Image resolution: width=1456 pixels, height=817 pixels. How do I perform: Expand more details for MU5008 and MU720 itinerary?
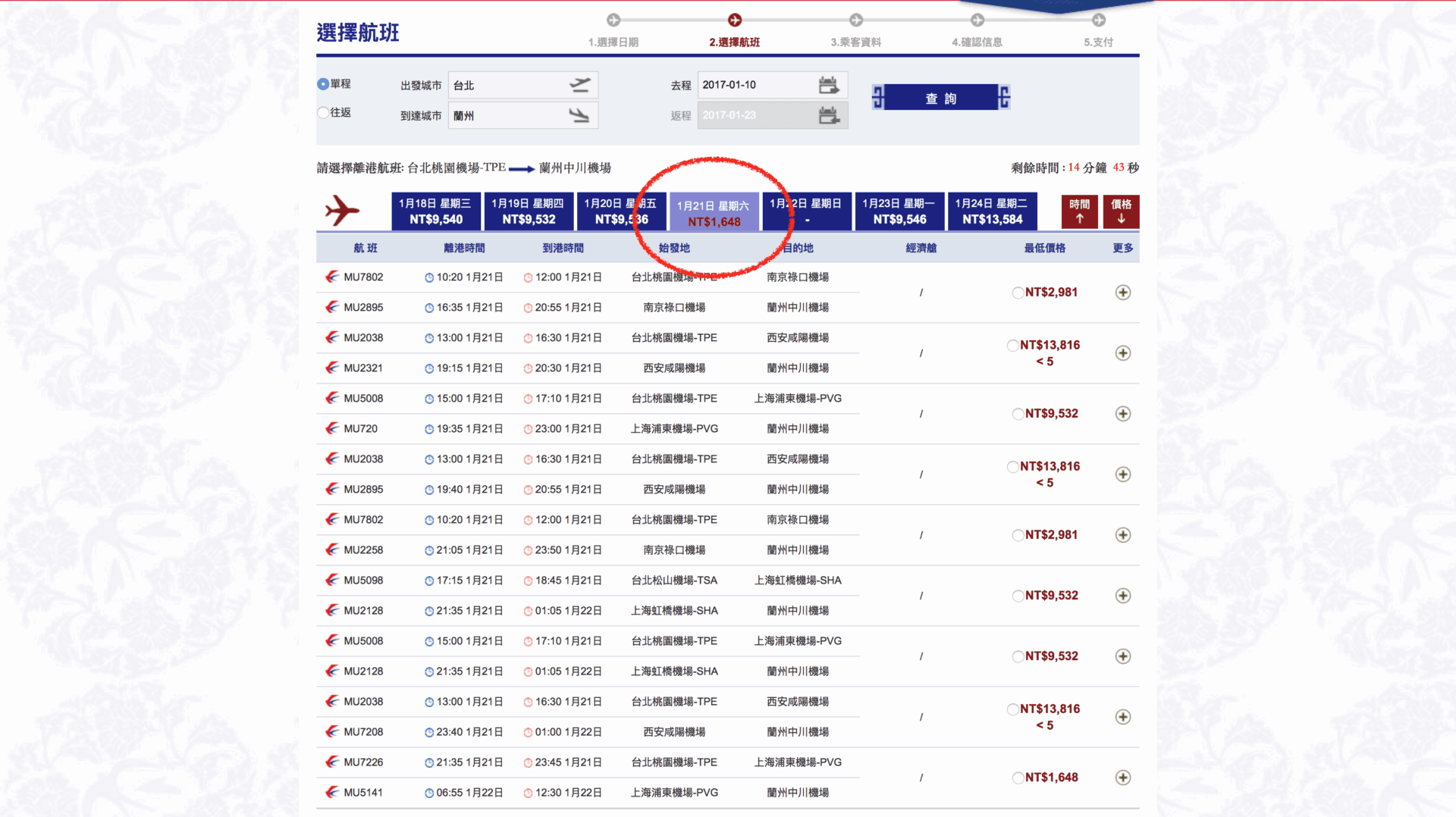pos(1123,414)
